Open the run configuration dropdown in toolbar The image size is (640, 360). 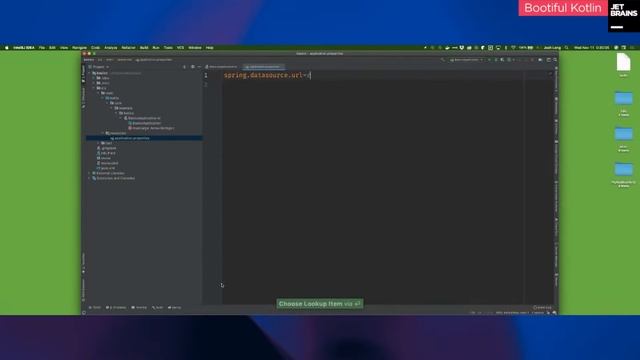coord(467,60)
